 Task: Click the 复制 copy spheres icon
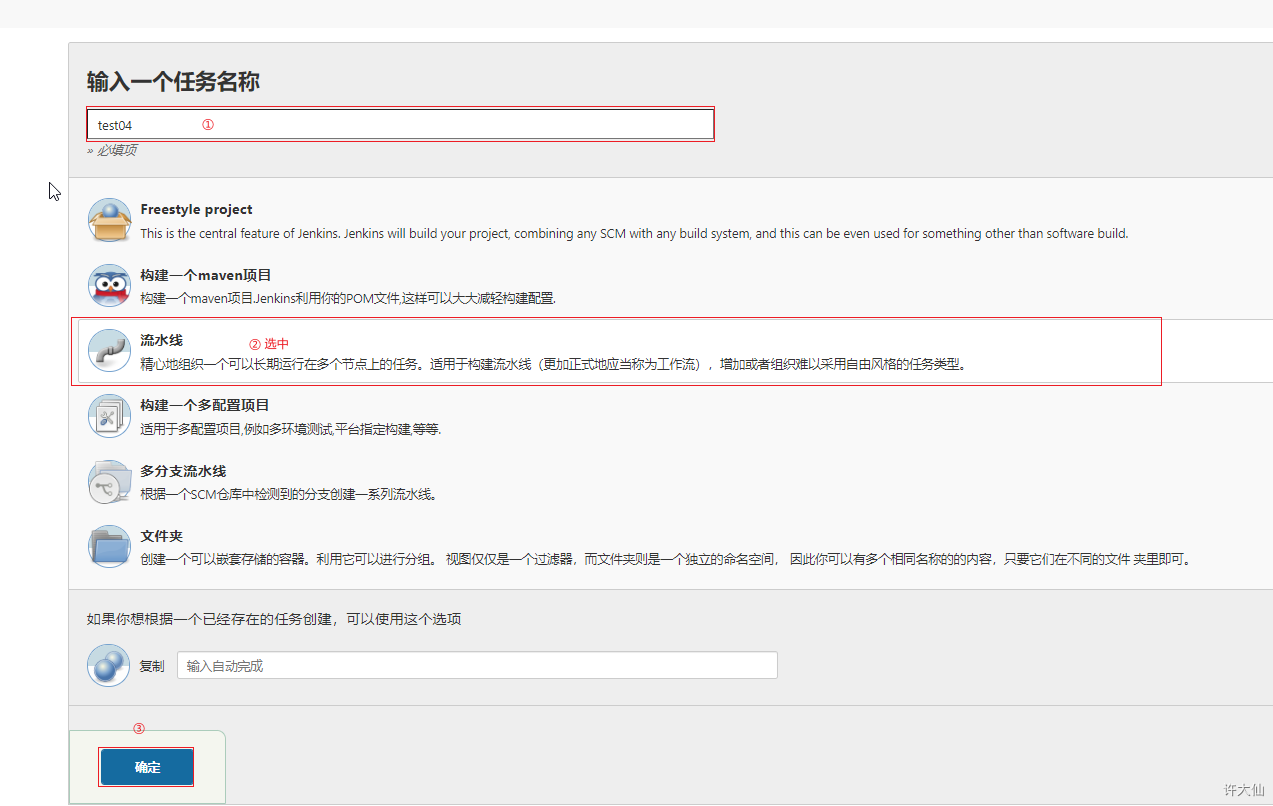(109, 665)
